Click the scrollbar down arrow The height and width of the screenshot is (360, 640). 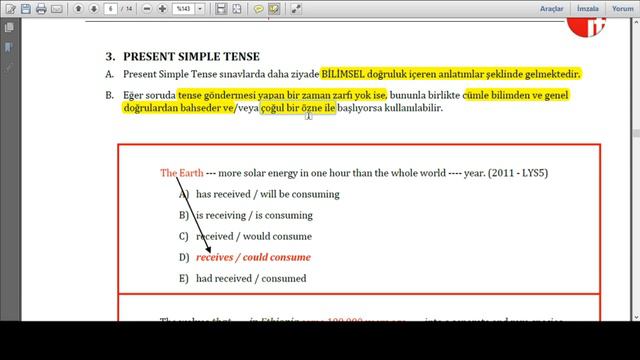636,317
